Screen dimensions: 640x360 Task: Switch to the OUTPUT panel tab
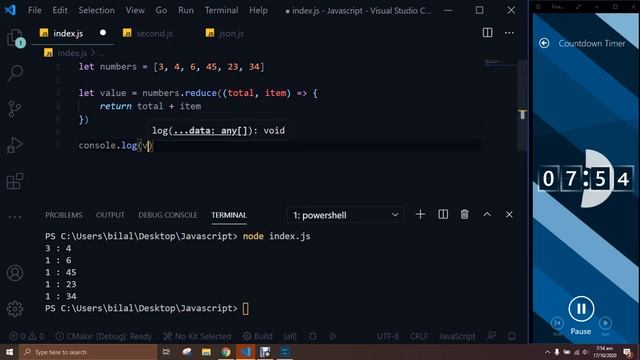click(x=110, y=215)
